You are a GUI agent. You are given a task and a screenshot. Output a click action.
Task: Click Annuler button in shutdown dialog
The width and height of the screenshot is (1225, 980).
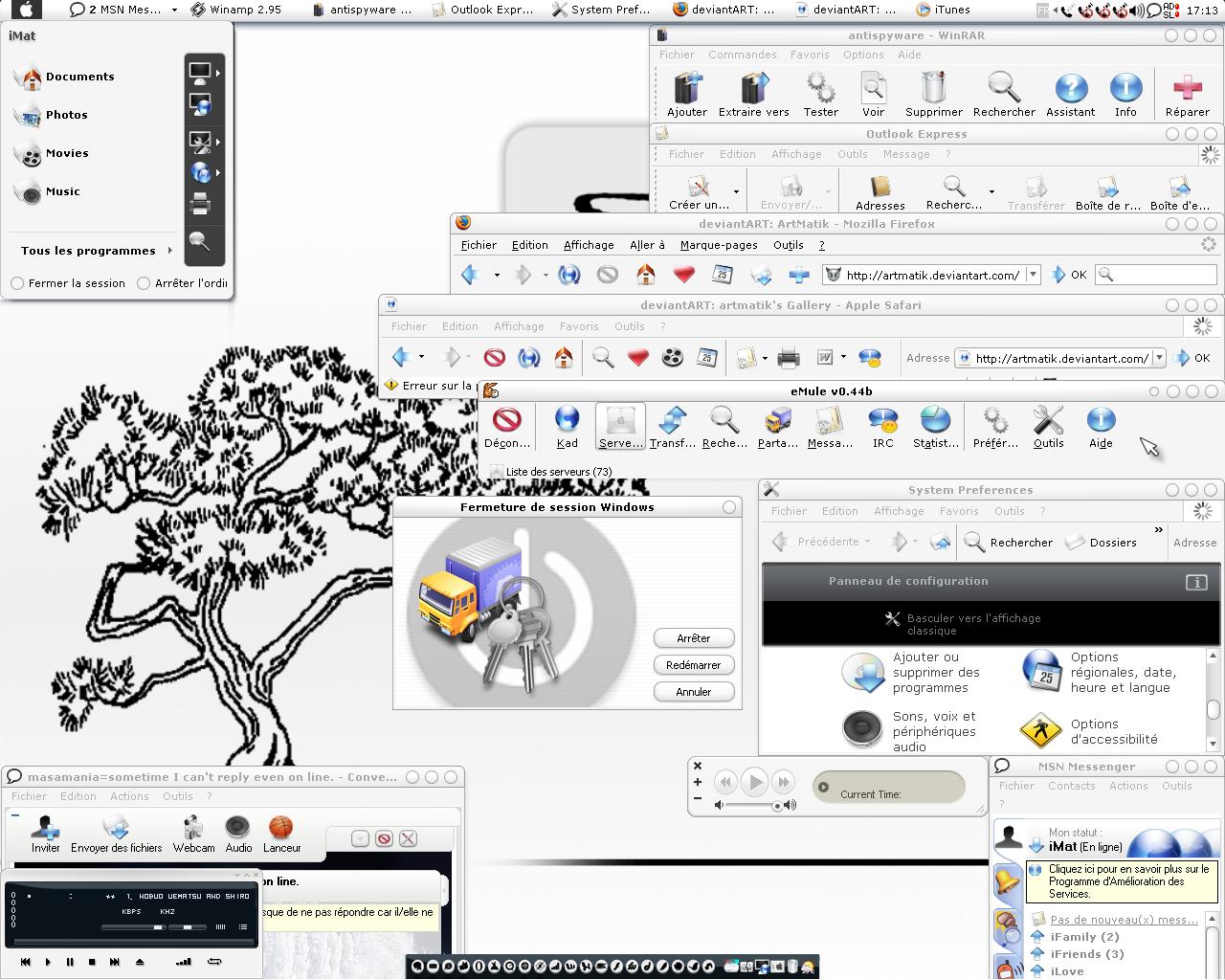(x=694, y=692)
